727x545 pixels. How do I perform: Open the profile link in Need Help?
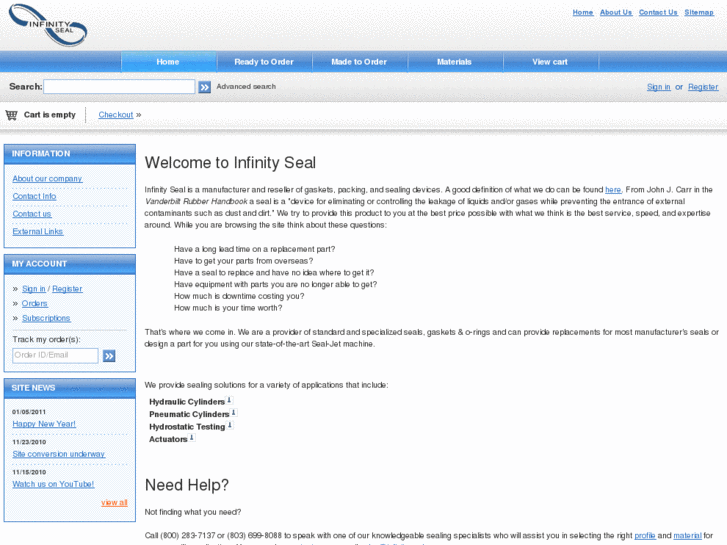[x=645, y=536]
